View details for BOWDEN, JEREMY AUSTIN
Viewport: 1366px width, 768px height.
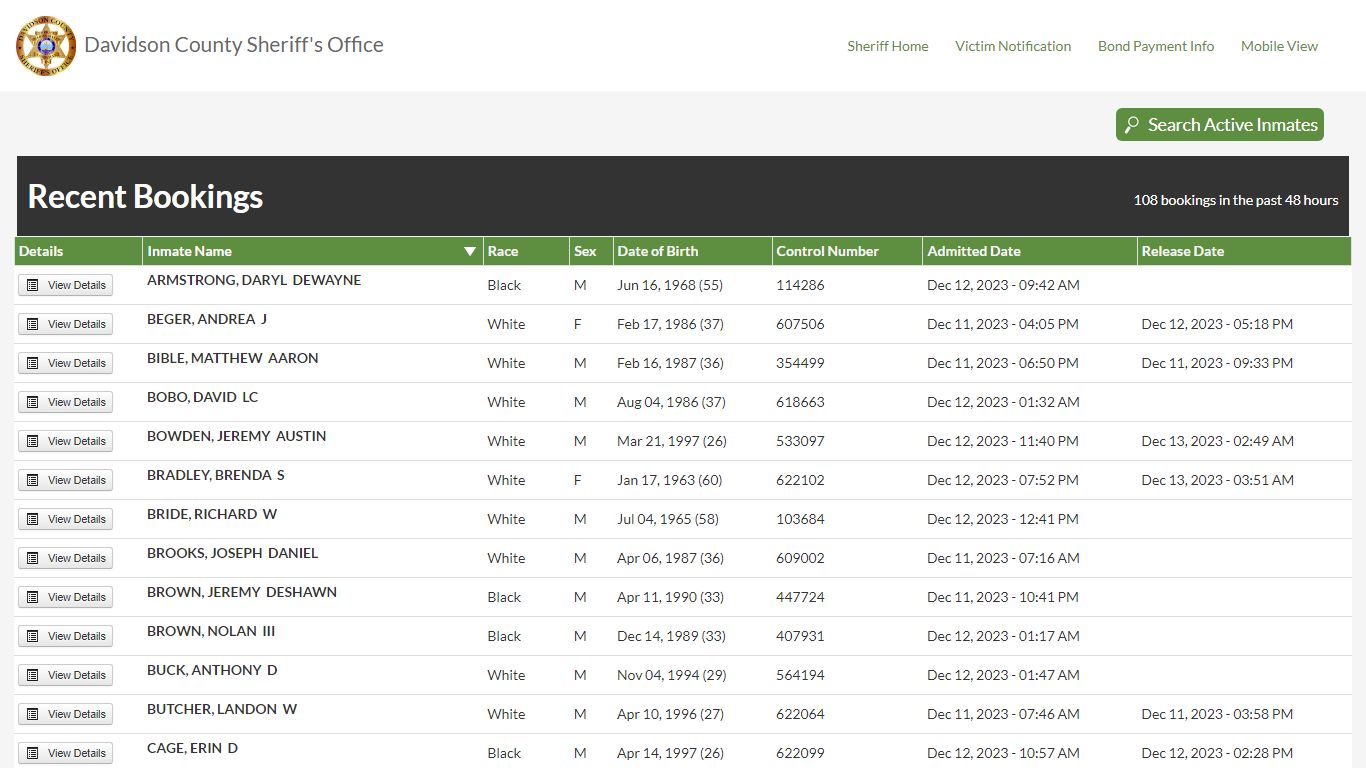[x=65, y=441]
